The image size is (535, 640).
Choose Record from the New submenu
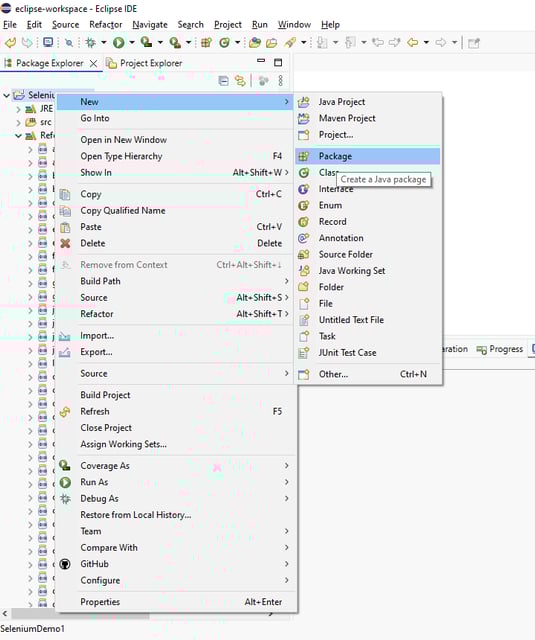[x=367, y=222]
